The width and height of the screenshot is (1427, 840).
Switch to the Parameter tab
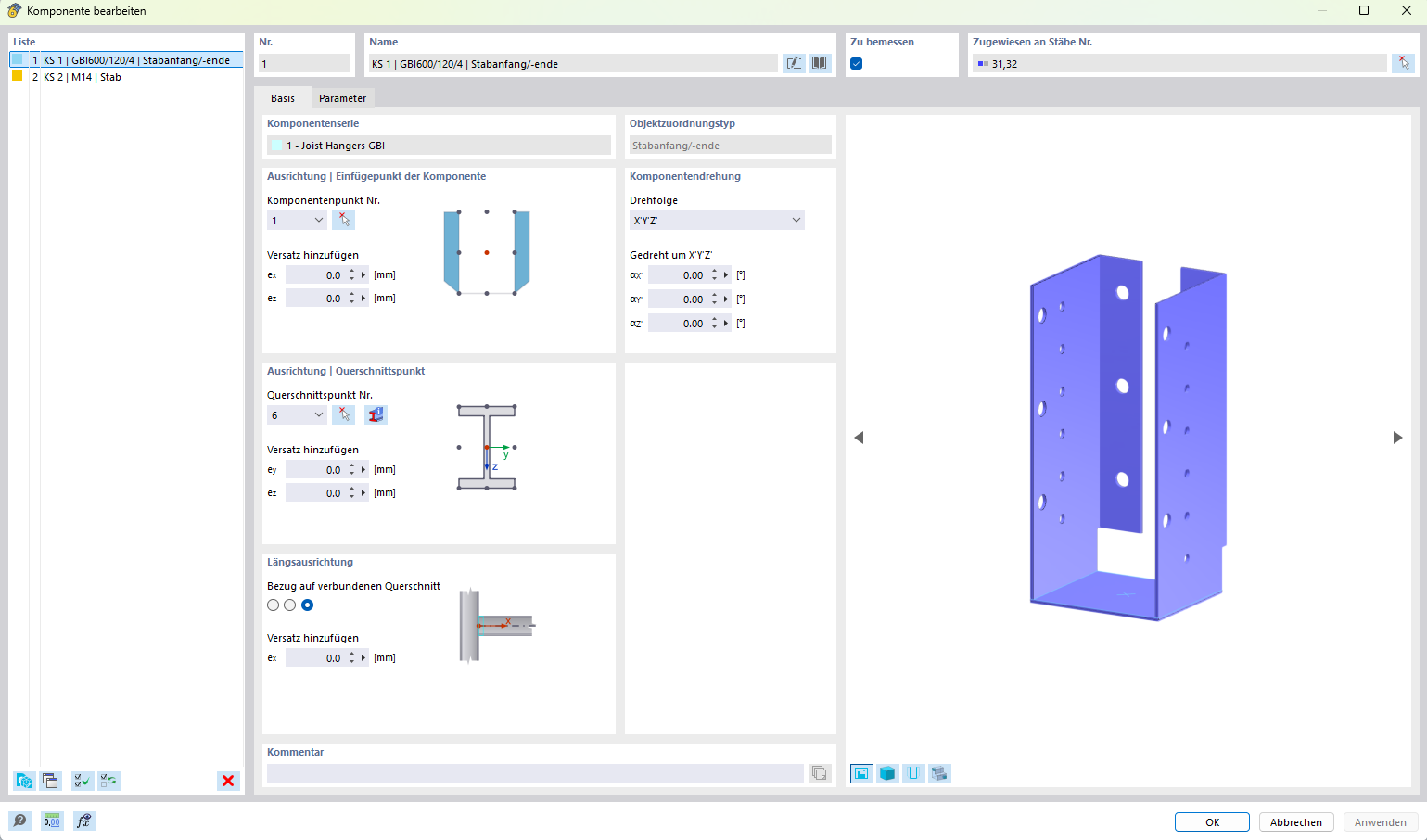click(342, 98)
